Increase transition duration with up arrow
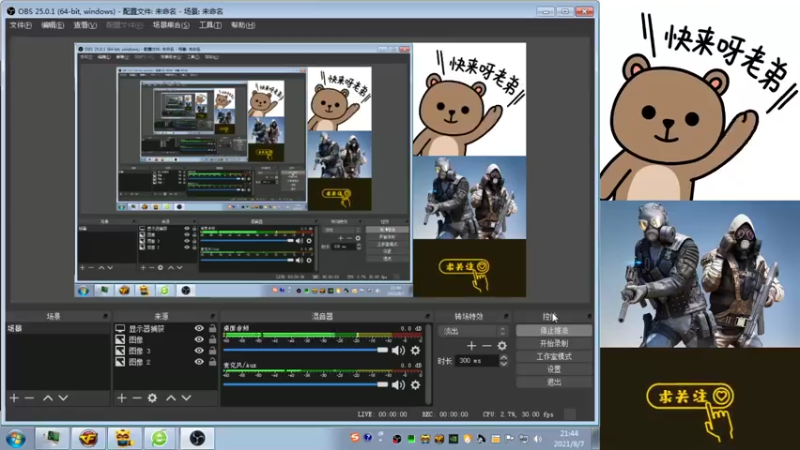The height and width of the screenshot is (450, 800). pyautogui.click(x=504, y=358)
